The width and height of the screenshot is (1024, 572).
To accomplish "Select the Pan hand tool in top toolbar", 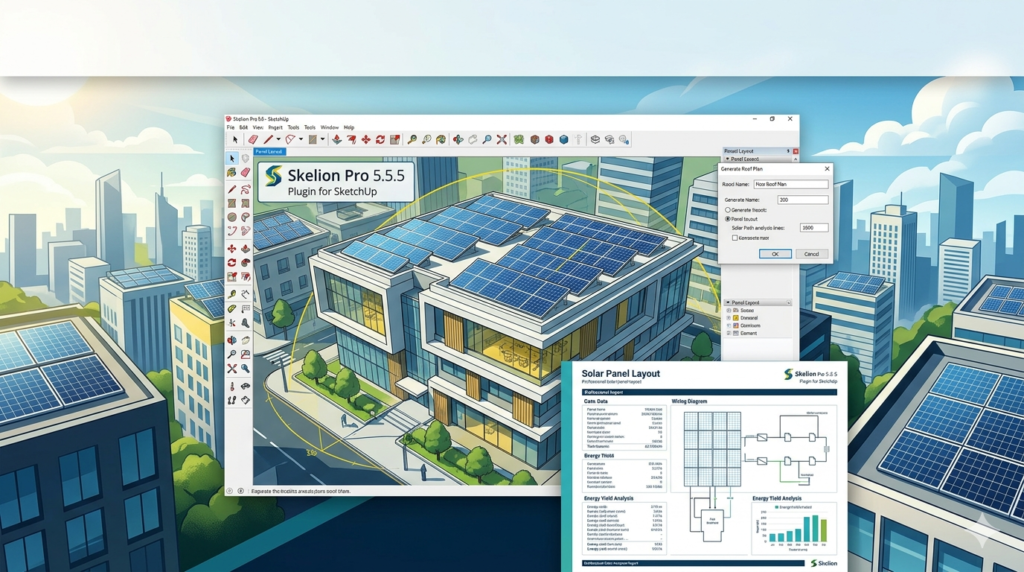I will pyautogui.click(x=472, y=140).
